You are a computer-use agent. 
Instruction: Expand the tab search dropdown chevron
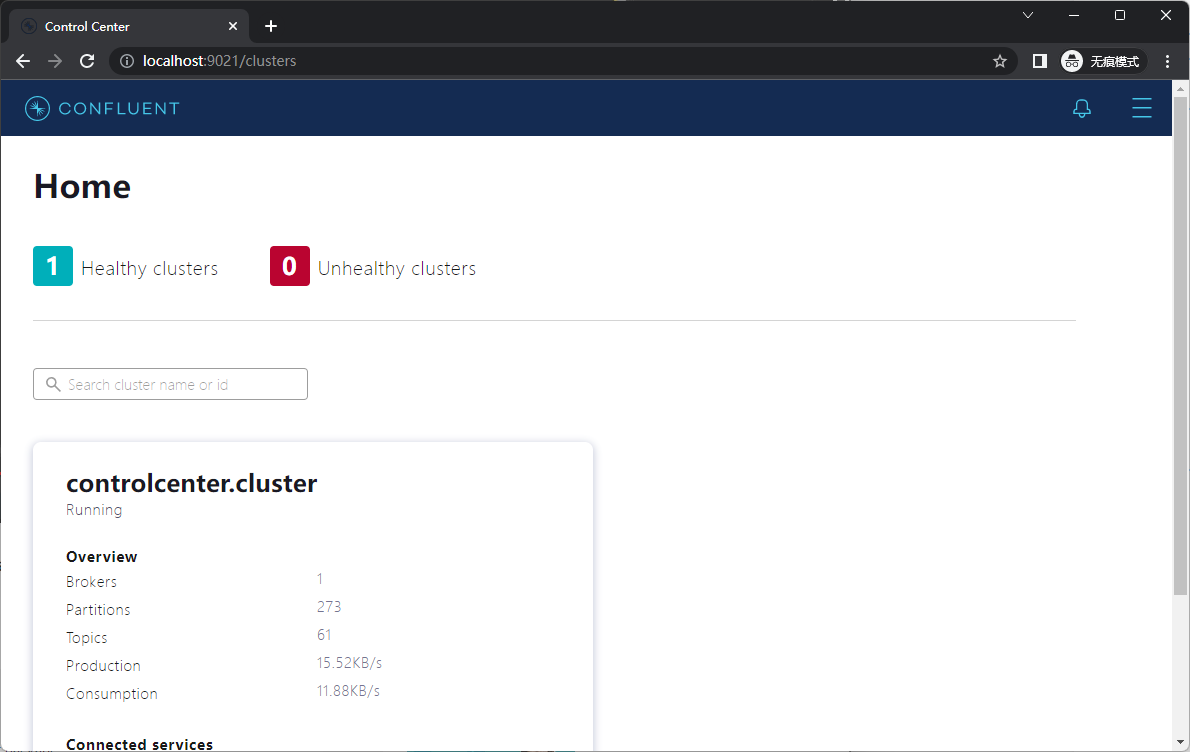[1027, 15]
